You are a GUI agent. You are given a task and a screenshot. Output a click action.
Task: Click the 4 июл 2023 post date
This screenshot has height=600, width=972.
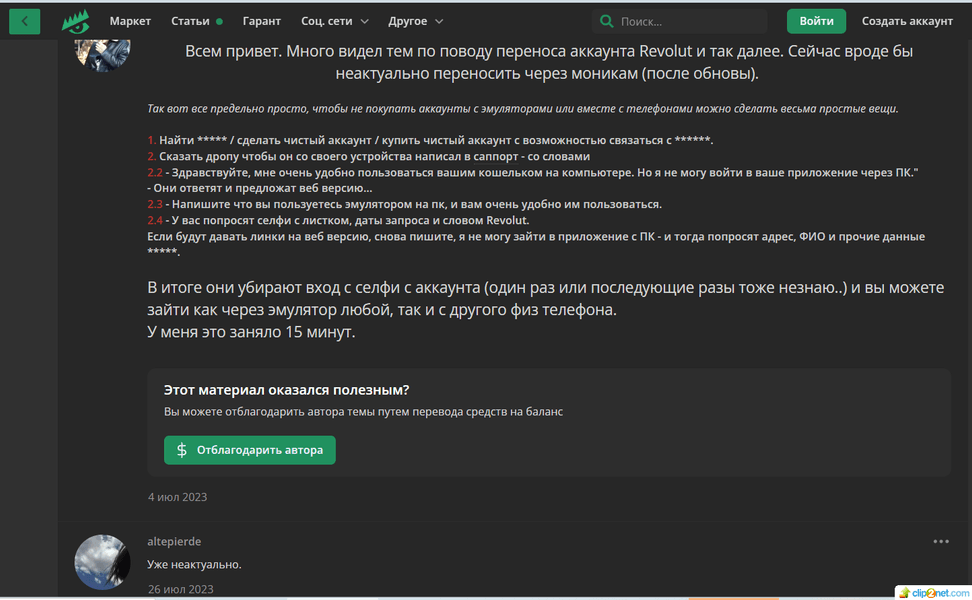[x=177, y=497]
